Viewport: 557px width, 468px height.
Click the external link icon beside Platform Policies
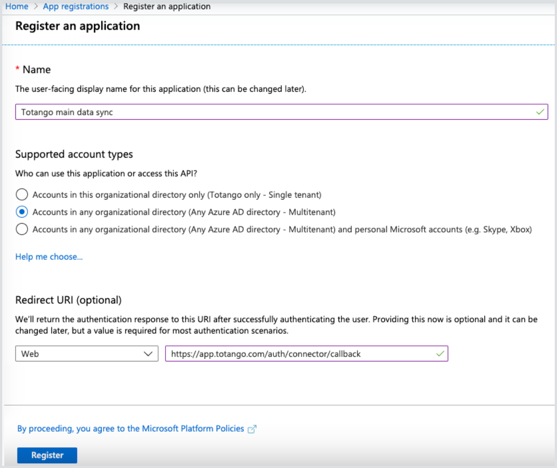coord(252,429)
